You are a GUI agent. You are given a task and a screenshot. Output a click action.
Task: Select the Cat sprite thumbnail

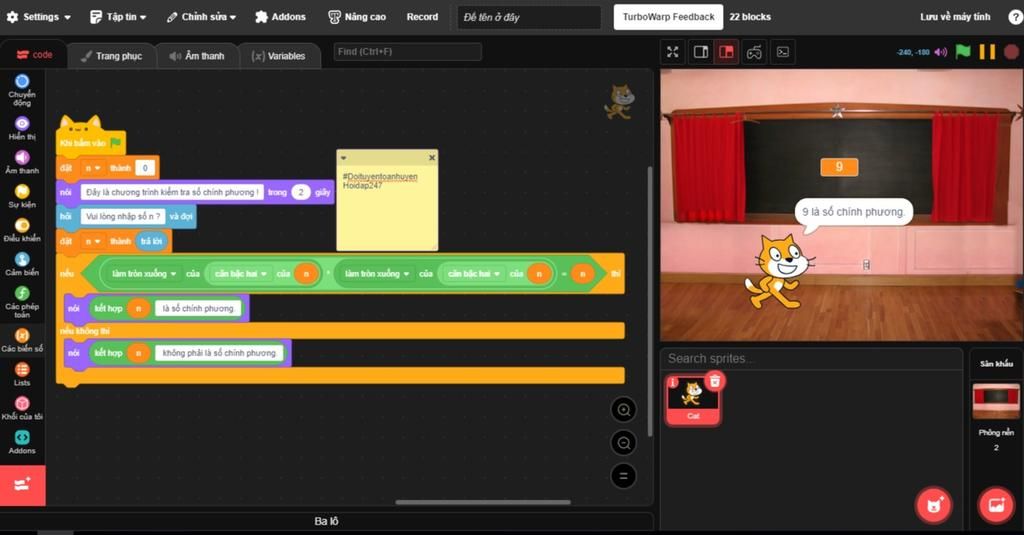692,400
